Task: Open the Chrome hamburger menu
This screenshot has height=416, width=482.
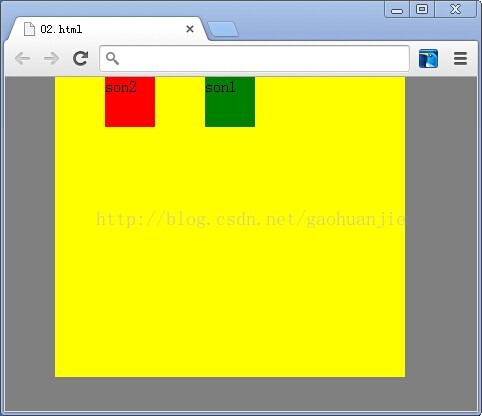Action: pos(460,59)
